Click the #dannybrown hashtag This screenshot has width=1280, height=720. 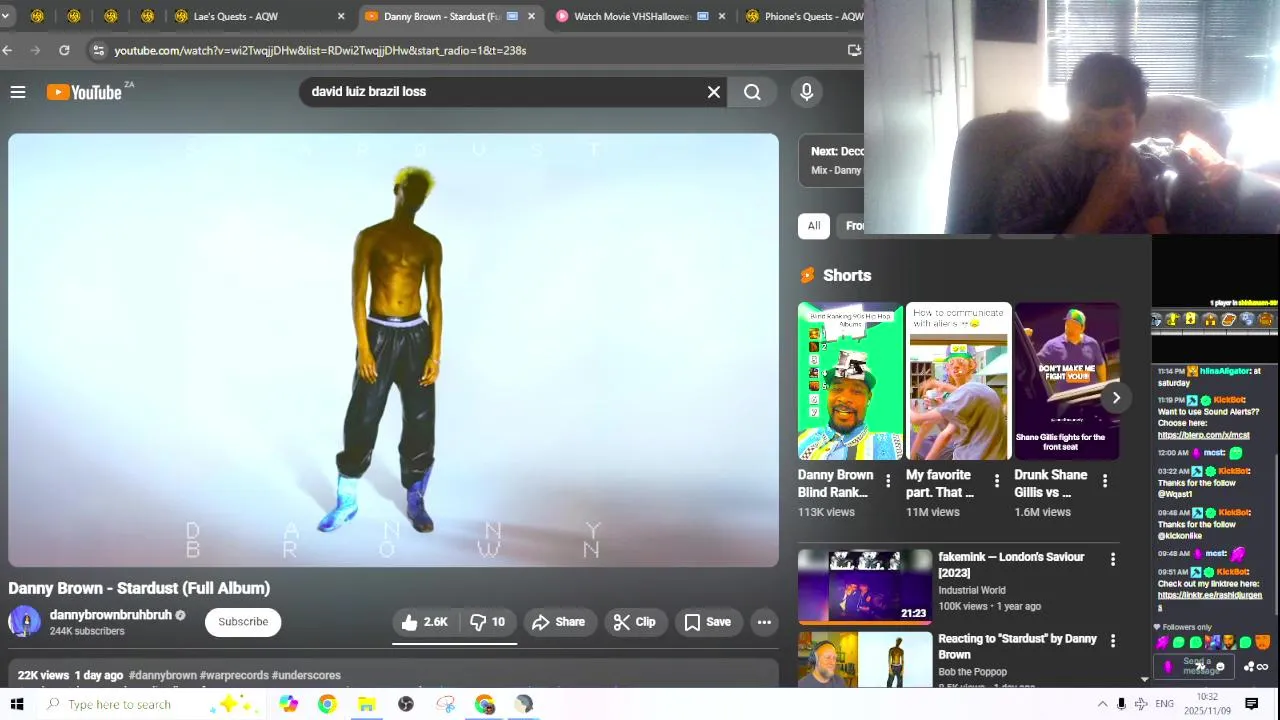click(163, 675)
